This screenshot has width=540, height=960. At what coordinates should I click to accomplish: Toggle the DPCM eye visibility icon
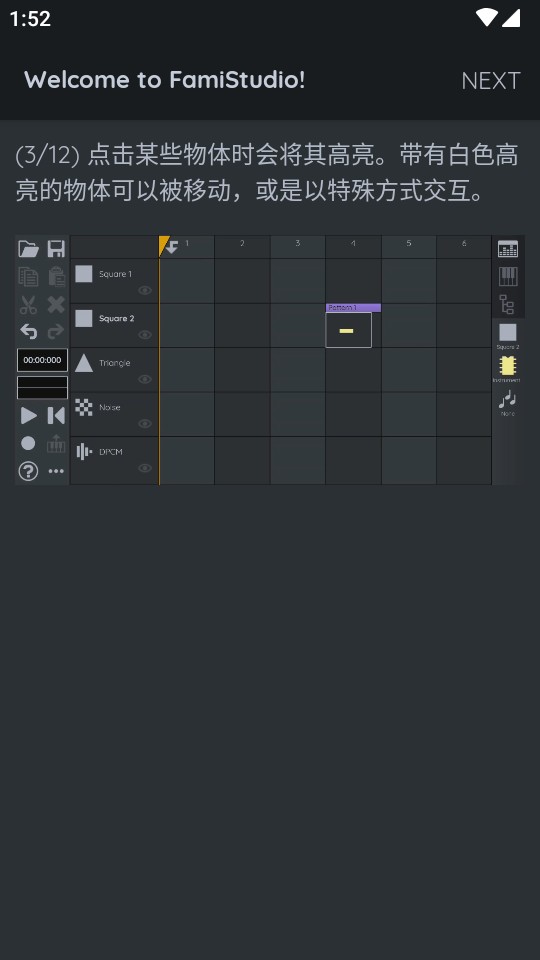[144, 468]
